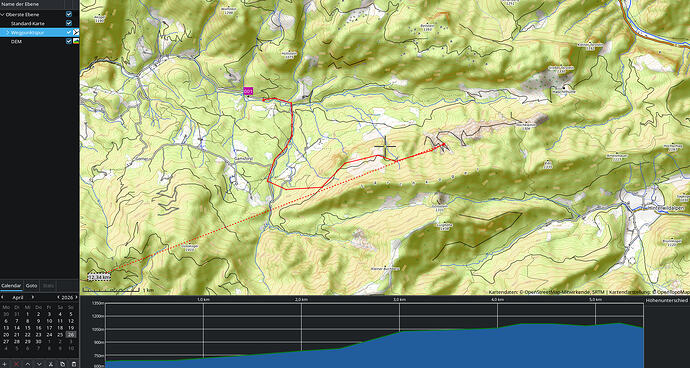Switch to the Goto tab
The width and height of the screenshot is (690, 368).
(31, 286)
